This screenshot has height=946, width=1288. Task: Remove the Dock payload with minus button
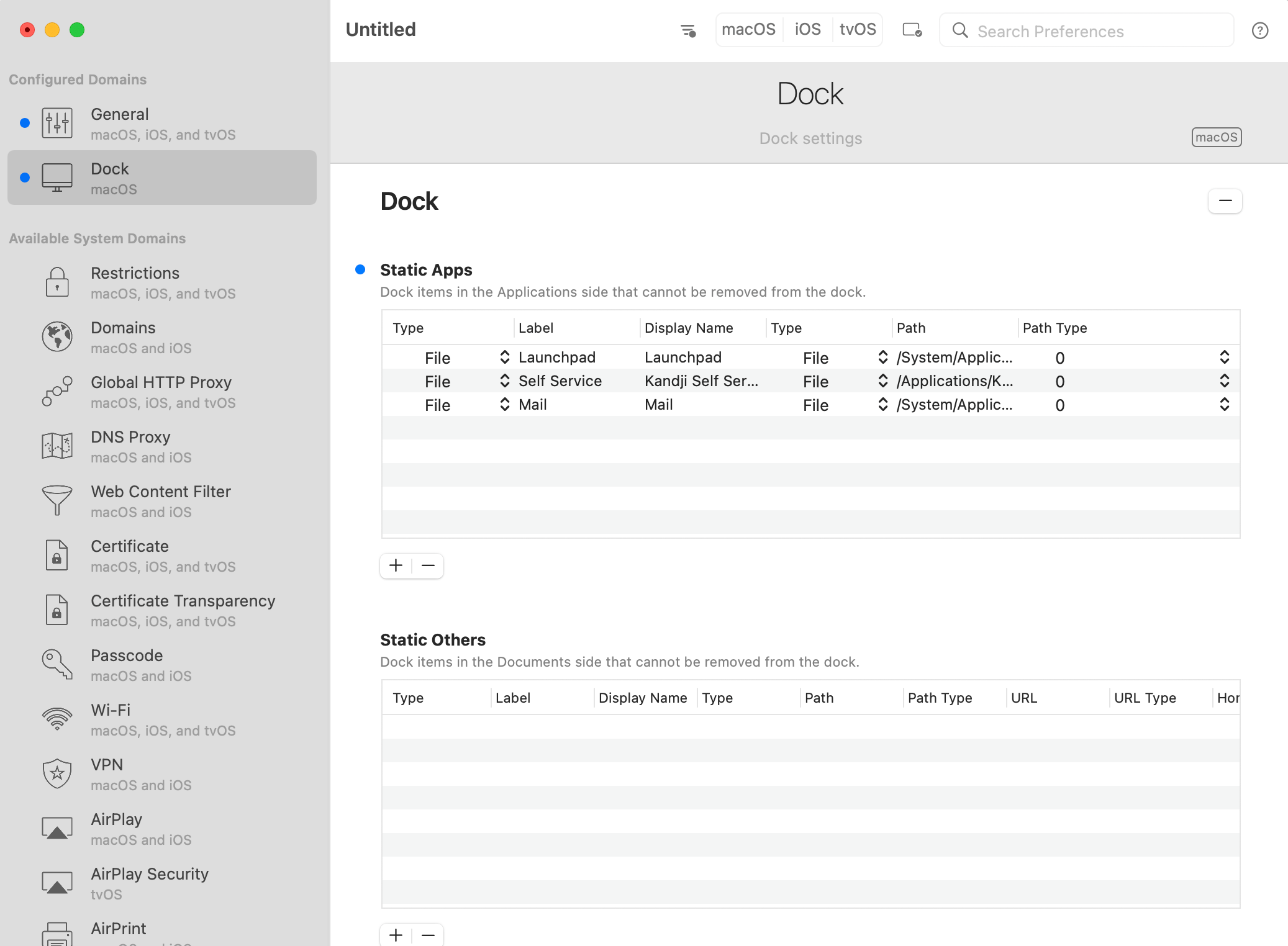click(x=1225, y=200)
